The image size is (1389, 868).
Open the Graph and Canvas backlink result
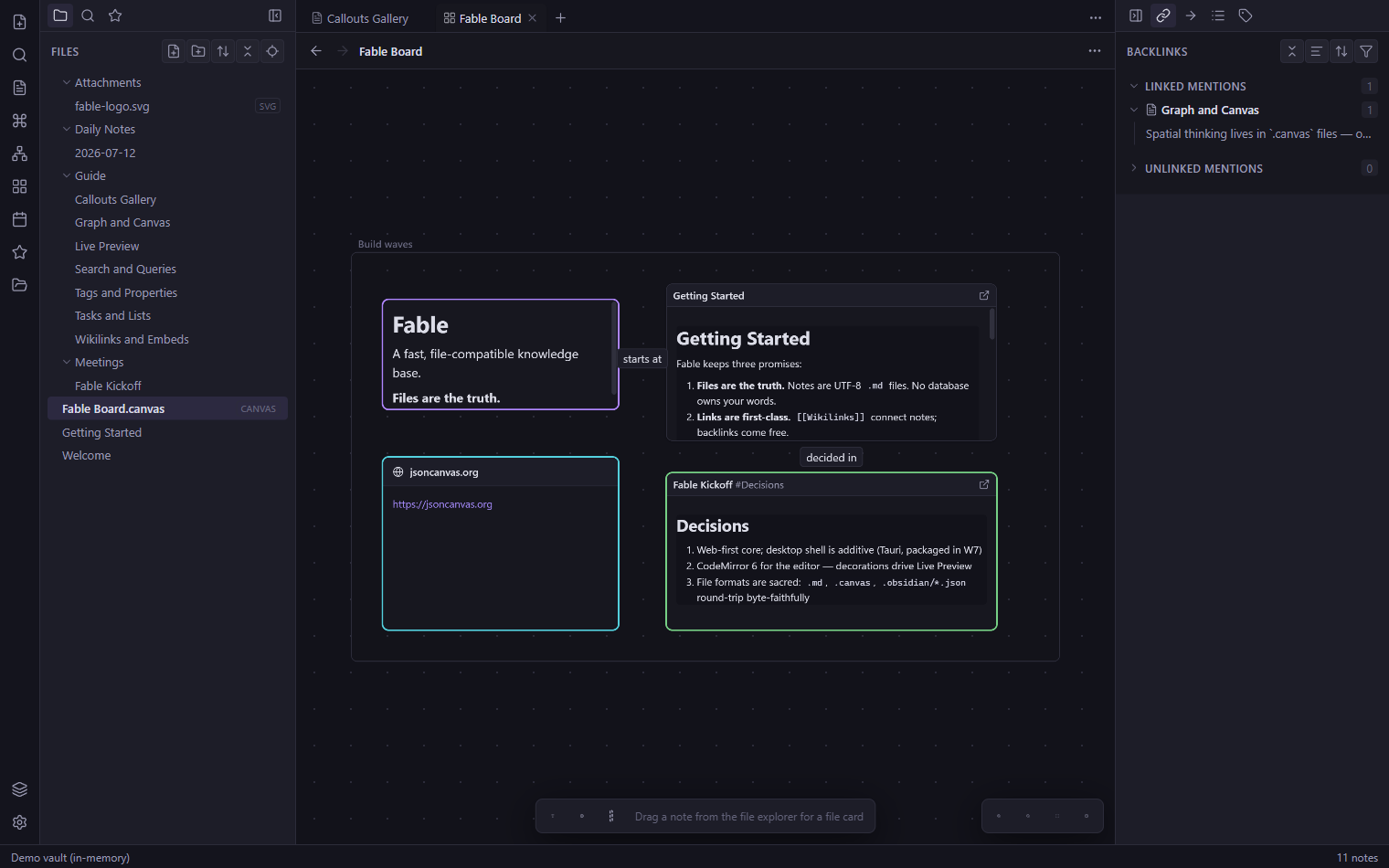coord(1210,110)
